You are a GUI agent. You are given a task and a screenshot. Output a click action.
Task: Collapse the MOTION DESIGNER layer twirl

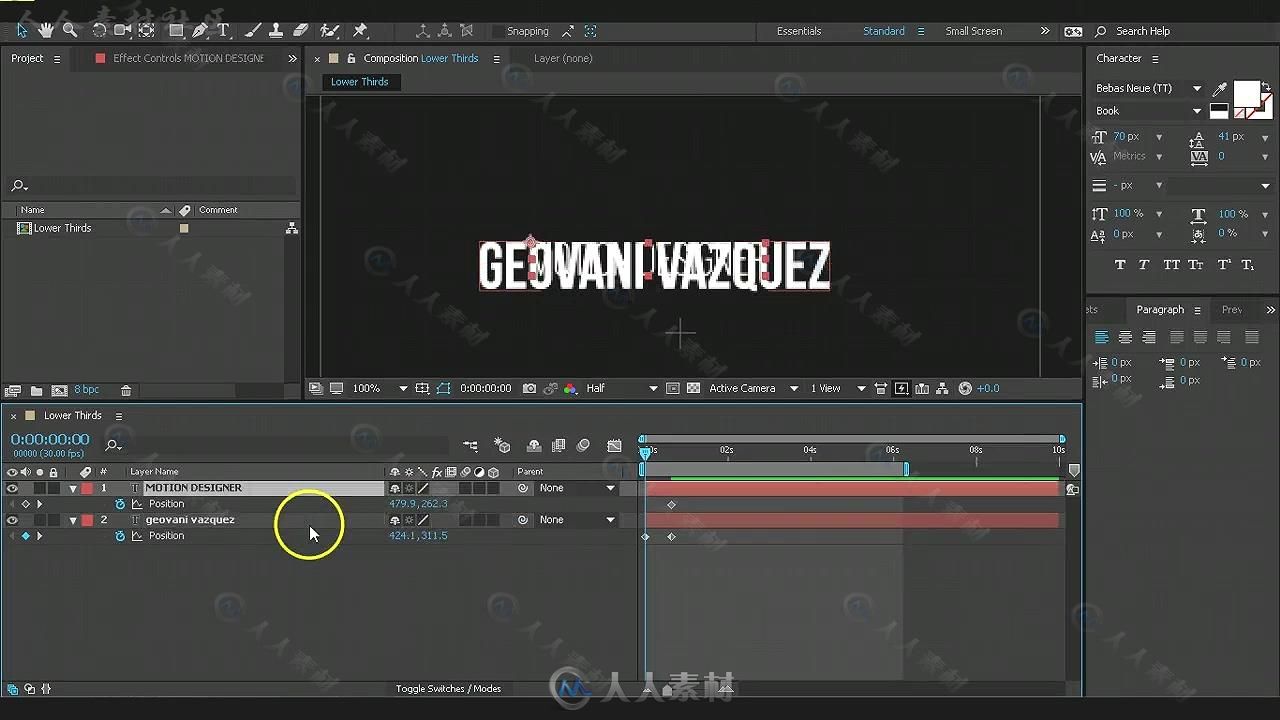click(x=73, y=489)
